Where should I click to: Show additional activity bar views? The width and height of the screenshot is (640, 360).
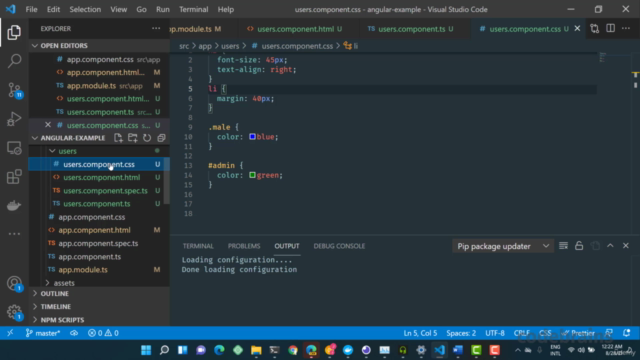pyautogui.click(x=14, y=234)
